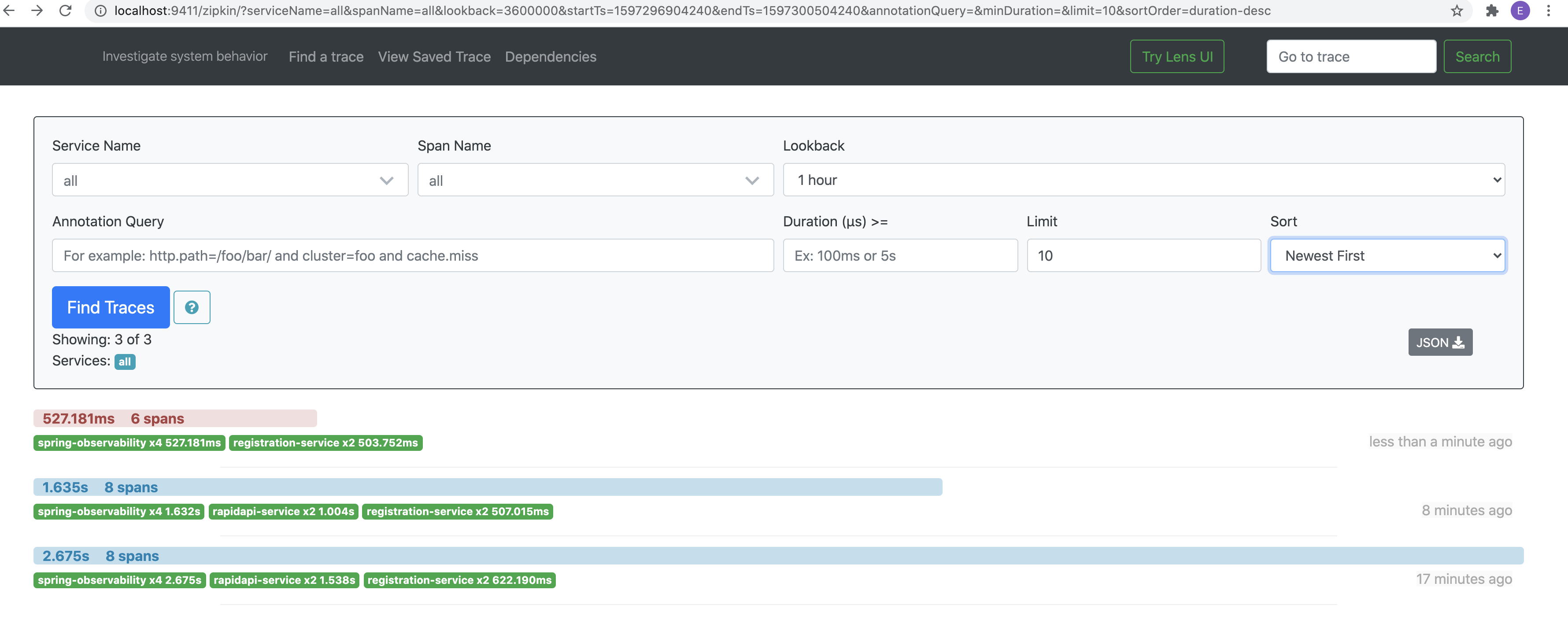Click the Try Lens UI button
Viewport: 1568px width, 627px height.
[x=1176, y=57]
